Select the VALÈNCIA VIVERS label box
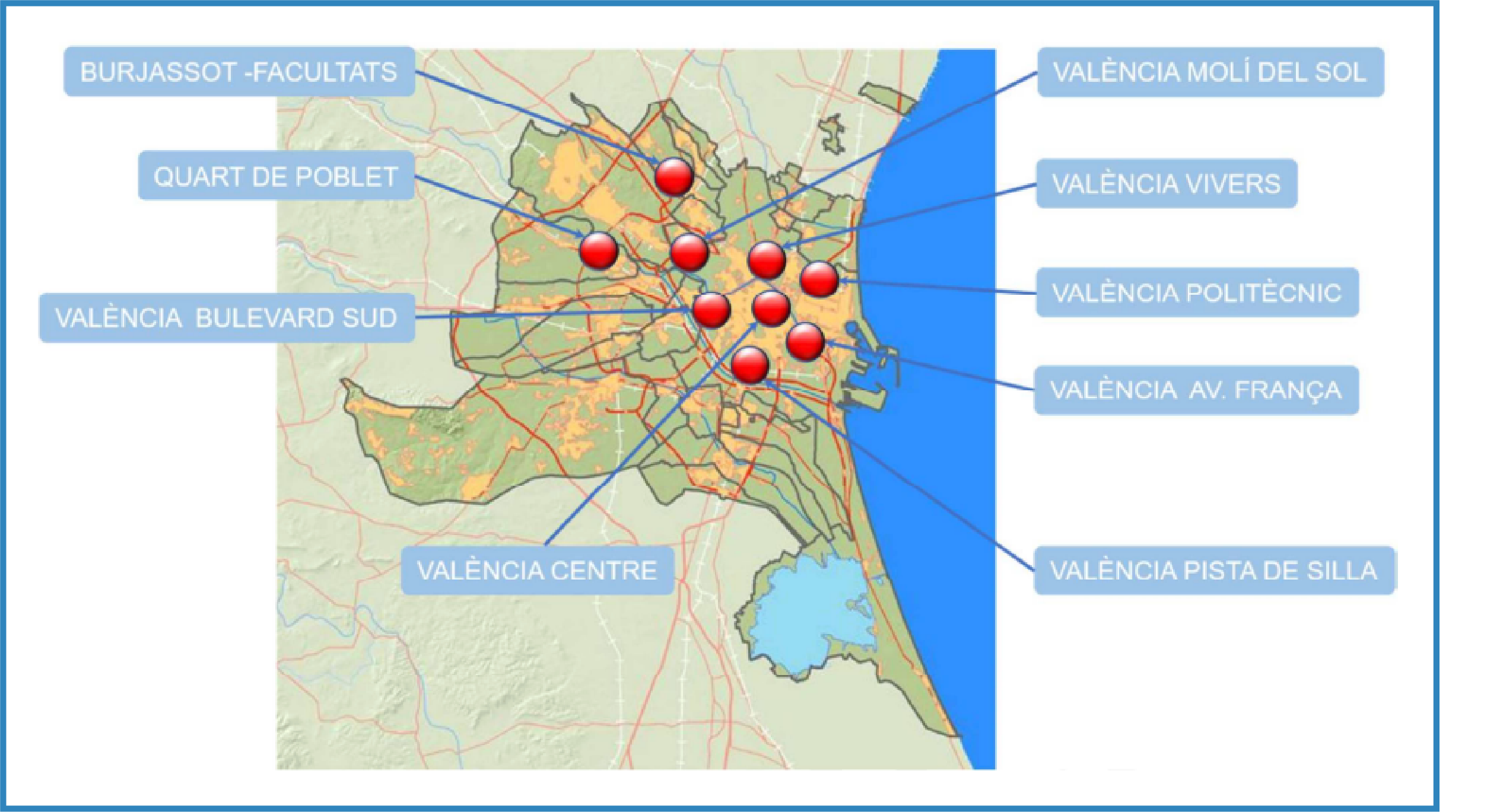Screen dimensions: 1503x812 point(1166,183)
